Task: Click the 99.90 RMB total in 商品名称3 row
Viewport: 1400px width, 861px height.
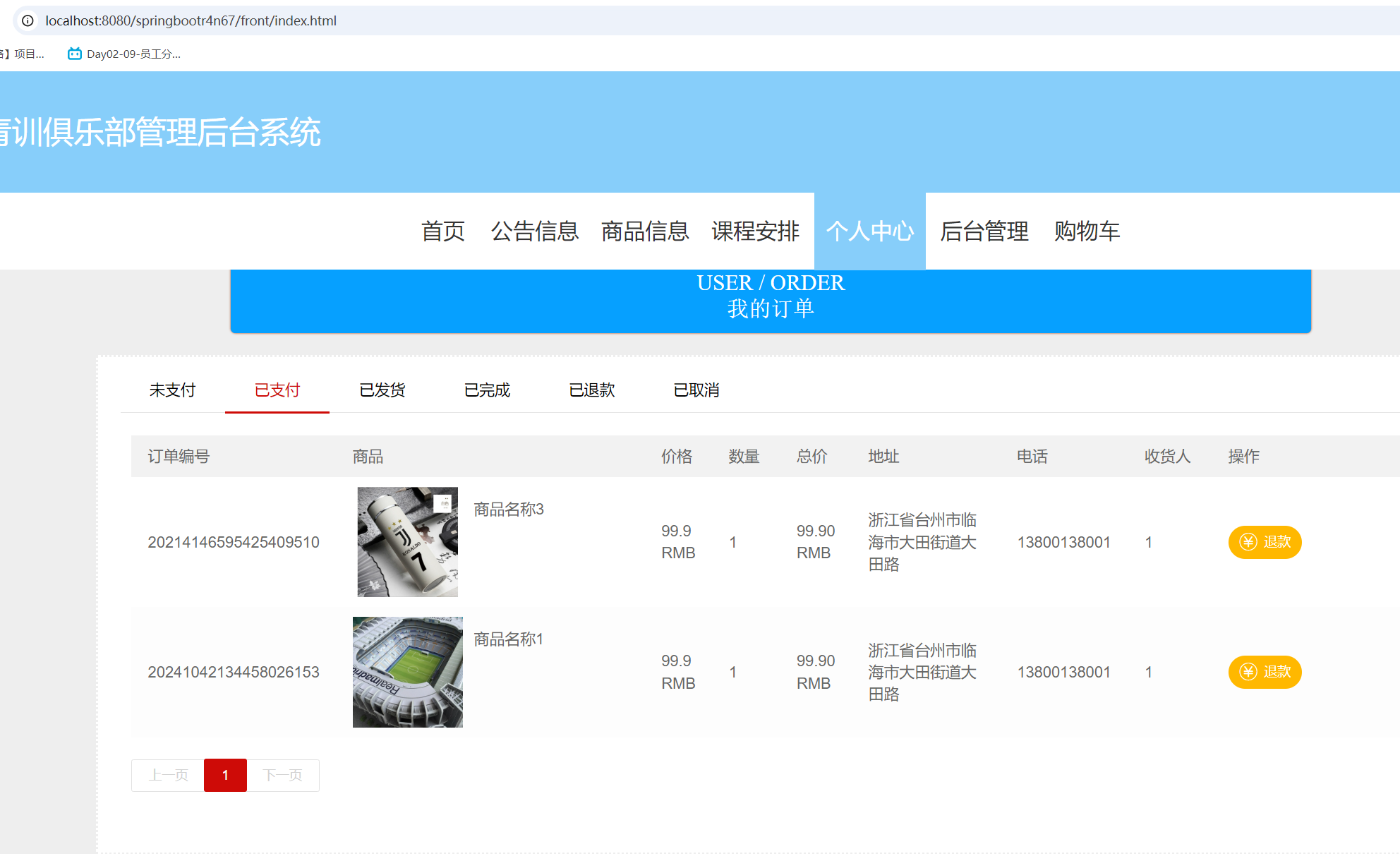Action: (816, 542)
